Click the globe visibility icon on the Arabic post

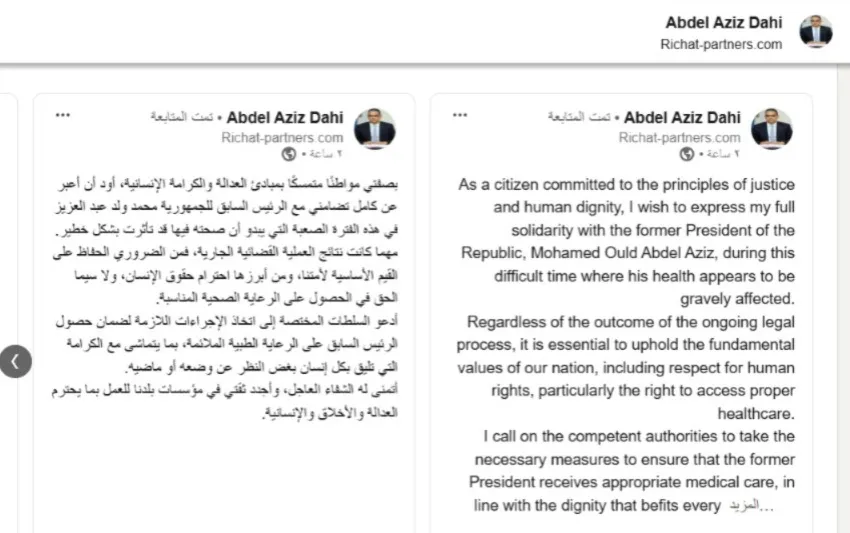click(290, 154)
